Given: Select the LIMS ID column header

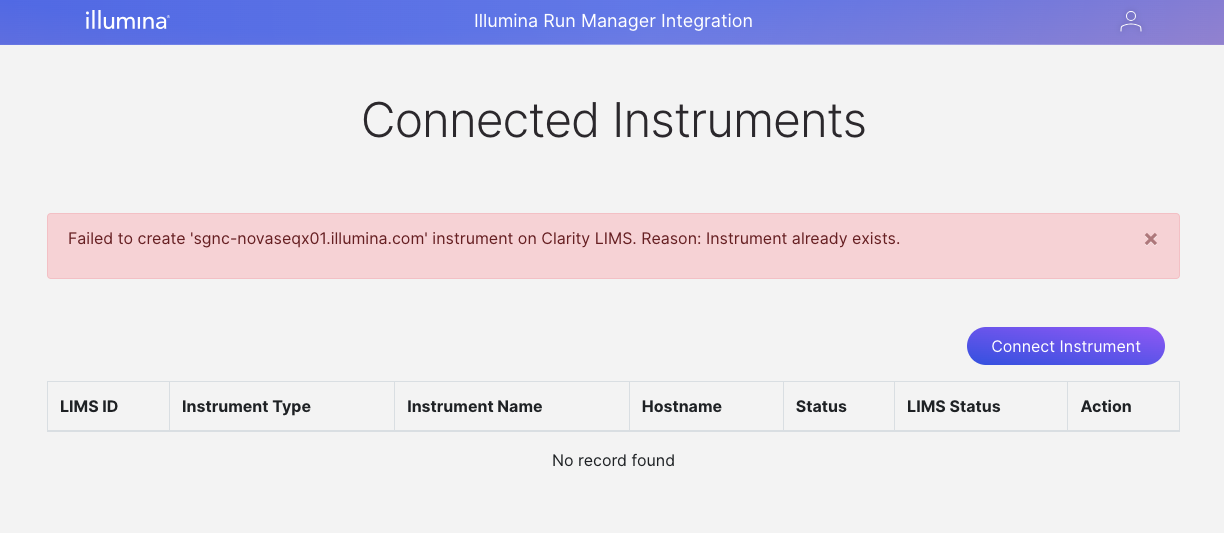Looking at the screenshot, I should click(x=89, y=406).
